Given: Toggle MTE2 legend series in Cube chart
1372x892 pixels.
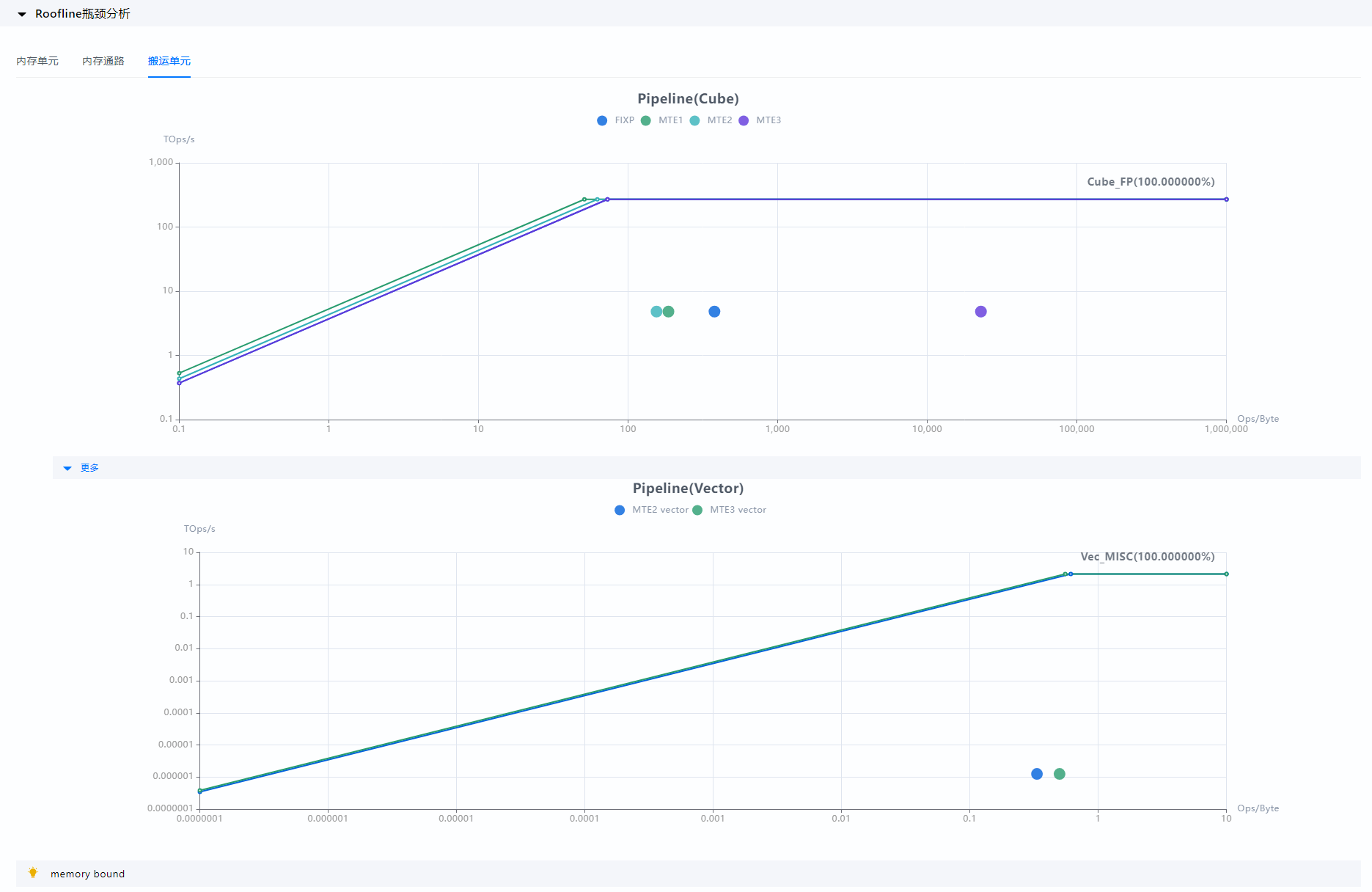Looking at the screenshot, I should tap(711, 120).
